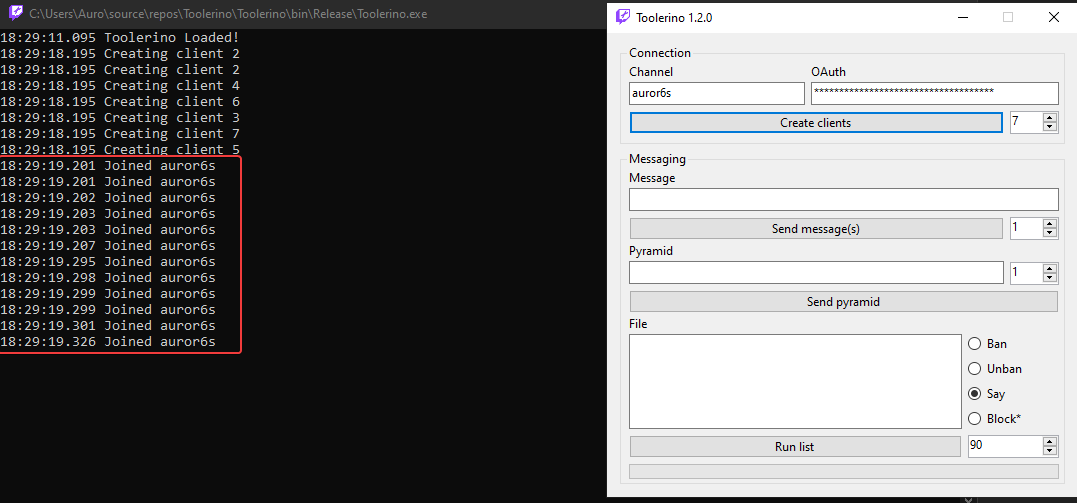Click console line at 18:29:19.207 Joined auror6s

coord(108,245)
